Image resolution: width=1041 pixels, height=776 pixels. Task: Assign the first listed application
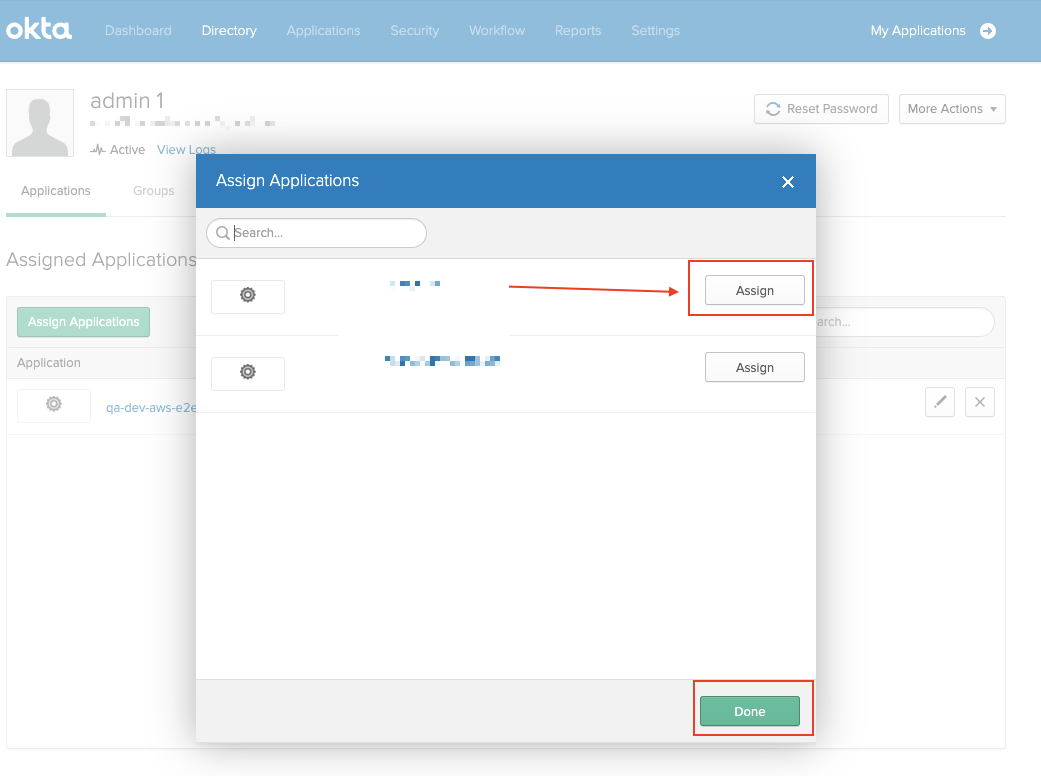tap(754, 290)
